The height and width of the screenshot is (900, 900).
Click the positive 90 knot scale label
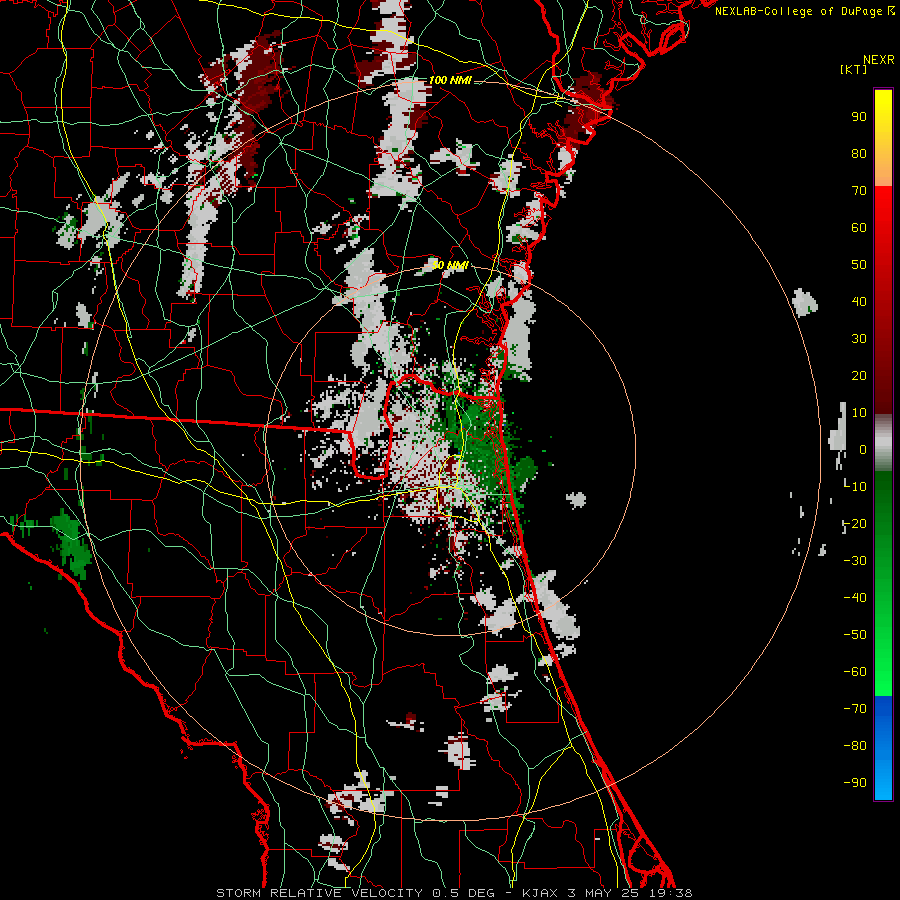pyautogui.click(x=859, y=117)
